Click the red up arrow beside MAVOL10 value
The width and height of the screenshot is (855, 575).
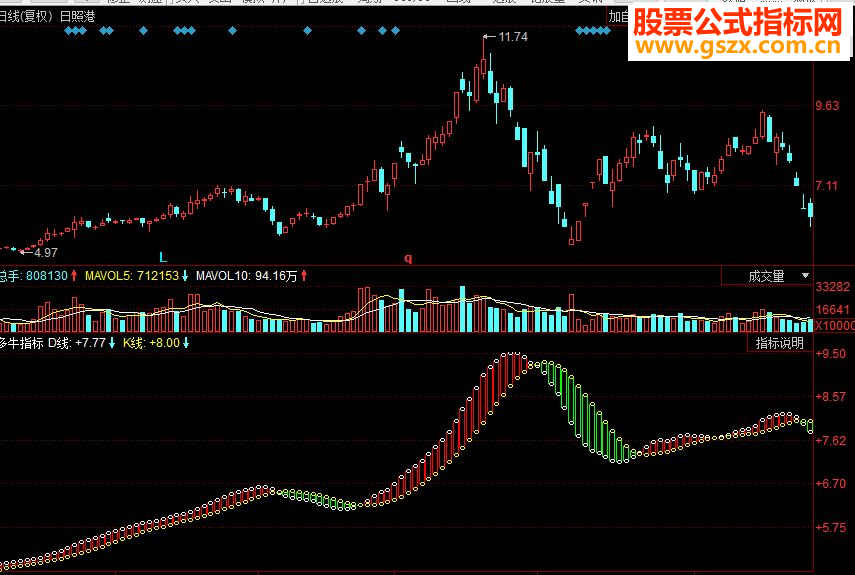point(304,276)
